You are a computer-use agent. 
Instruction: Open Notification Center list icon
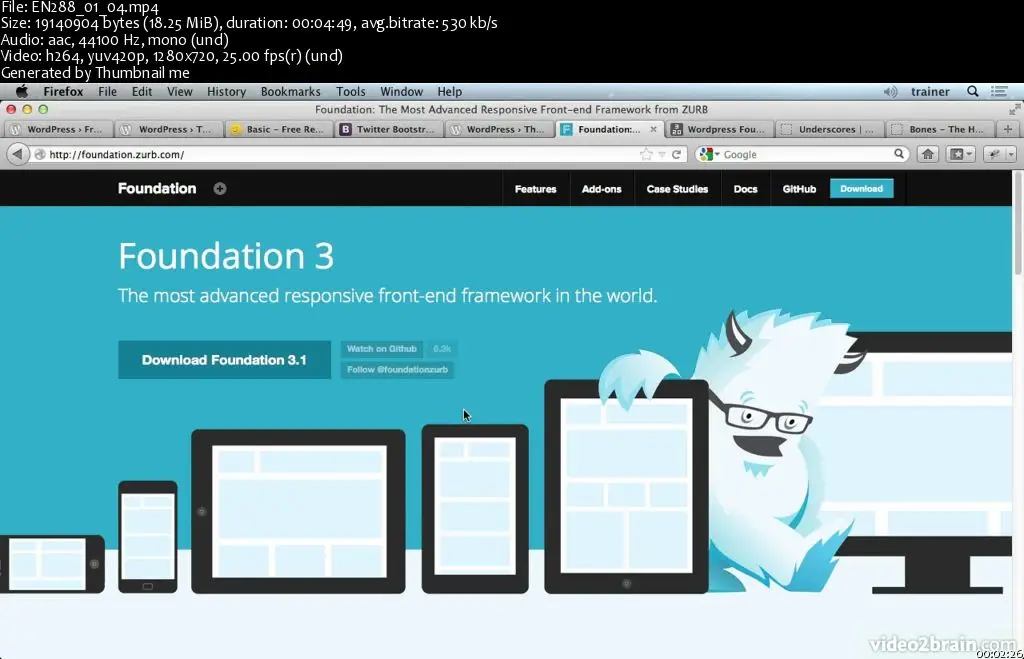point(999,91)
